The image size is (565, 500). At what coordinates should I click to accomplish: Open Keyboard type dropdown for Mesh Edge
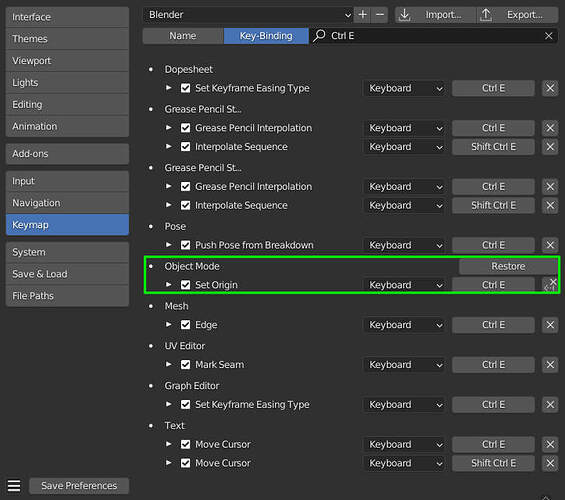point(405,325)
